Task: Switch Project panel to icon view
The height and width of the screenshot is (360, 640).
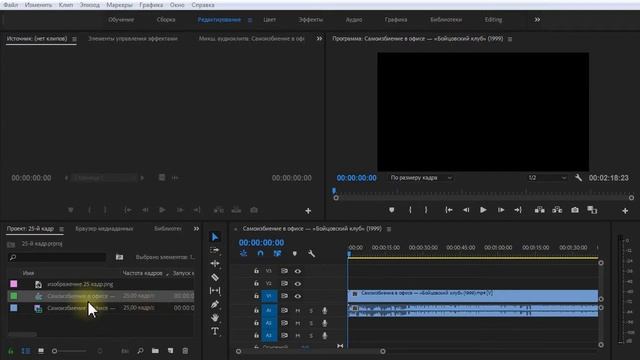Action: coord(41,351)
